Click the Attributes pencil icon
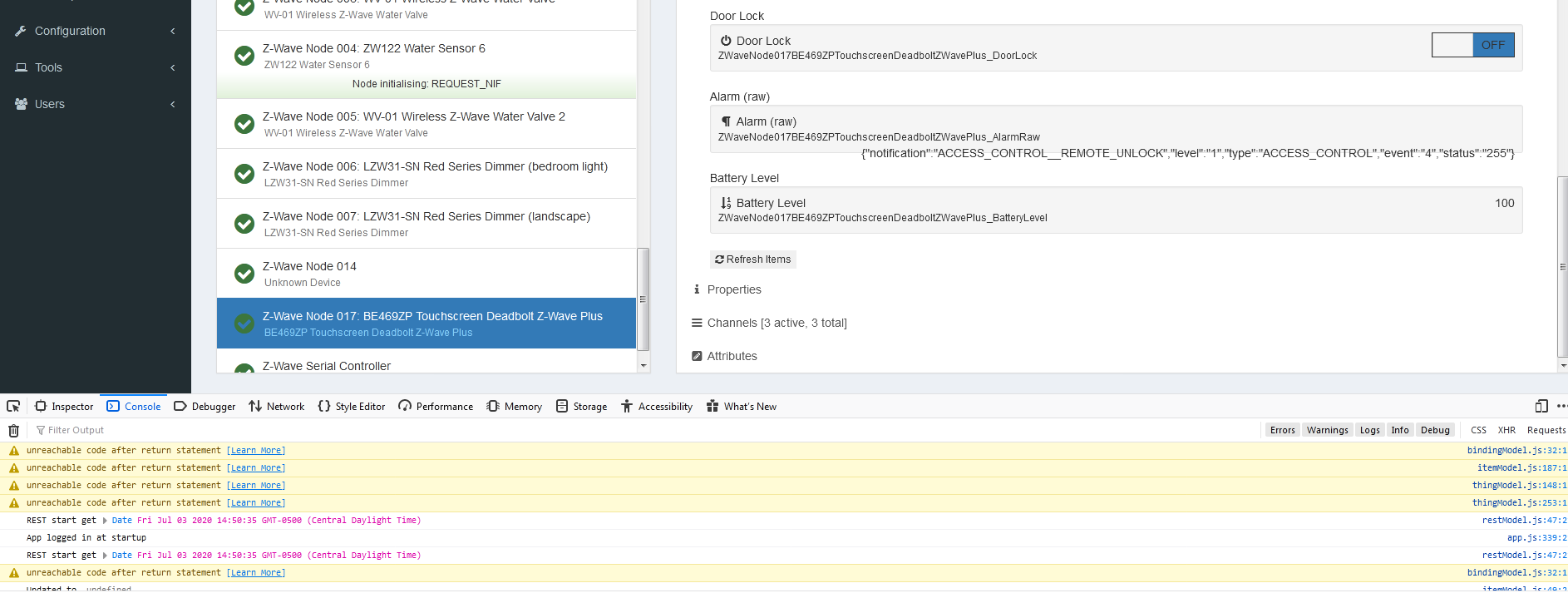This screenshot has height=593, width=1568. (697, 356)
